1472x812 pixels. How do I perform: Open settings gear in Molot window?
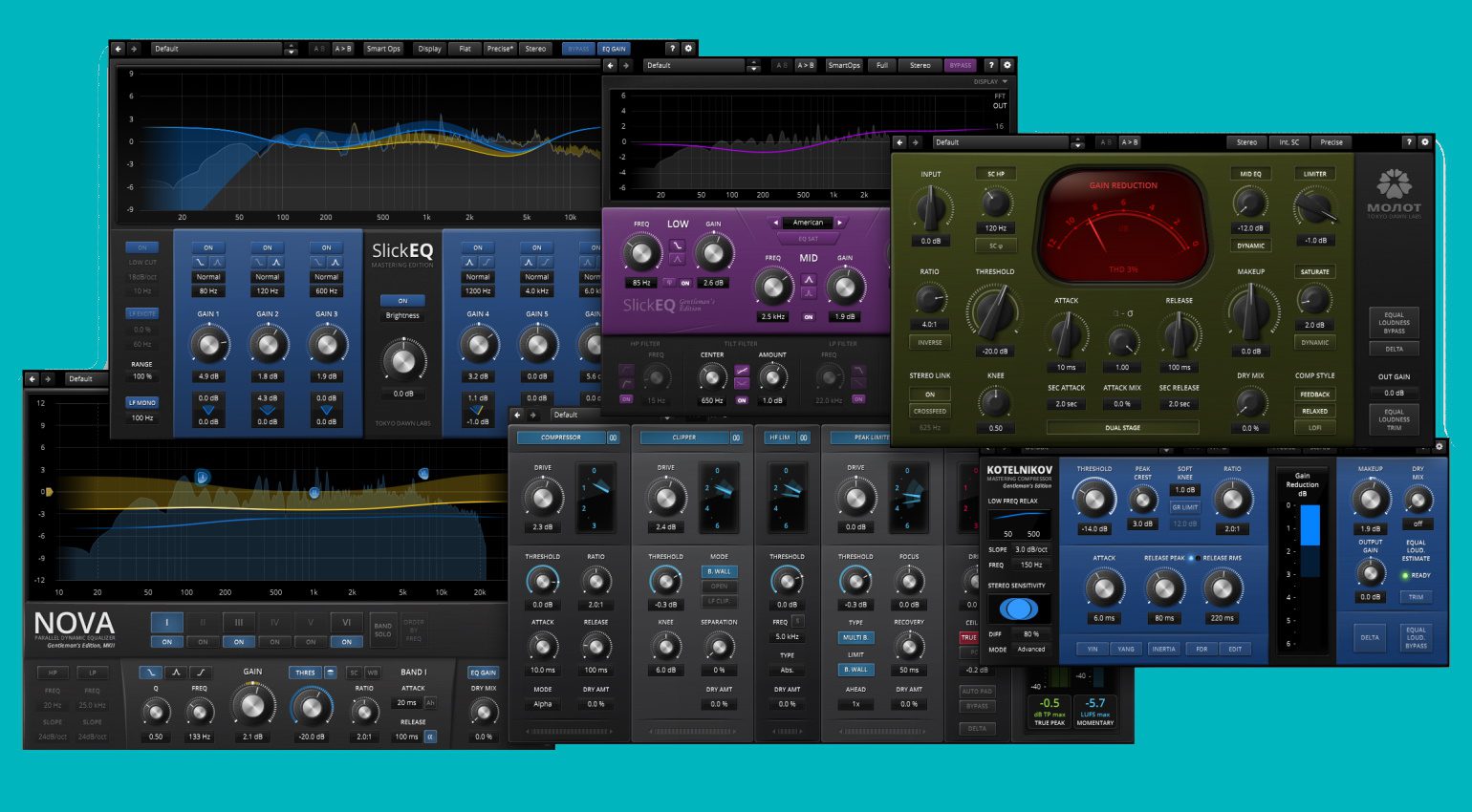(x=1425, y=141)
